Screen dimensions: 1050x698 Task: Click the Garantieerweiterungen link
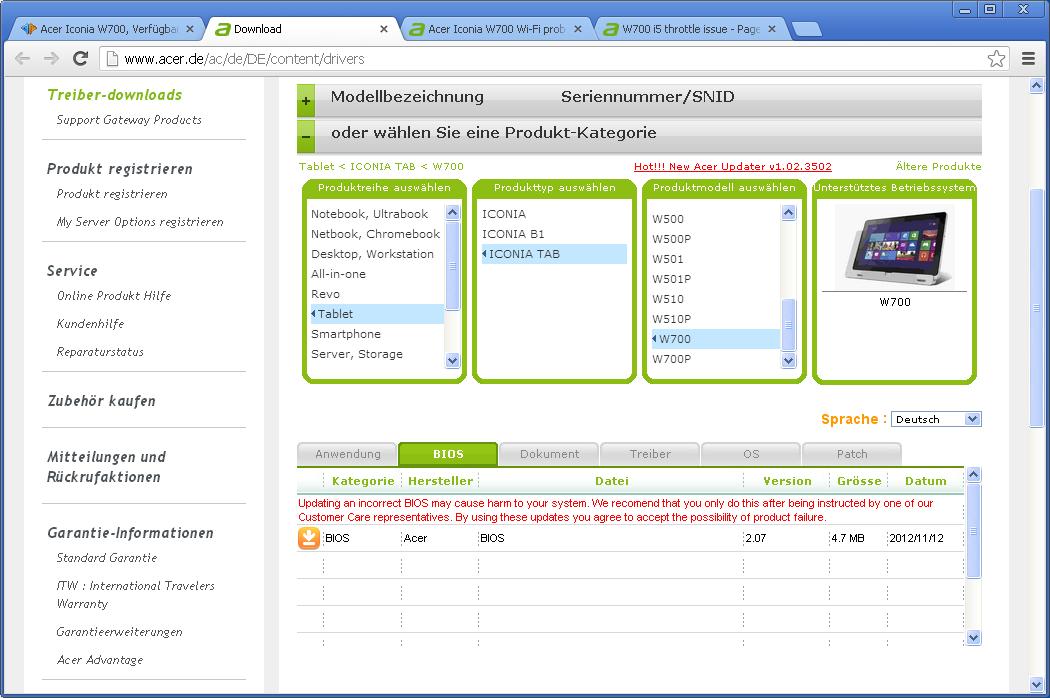(x=119, y=632)
